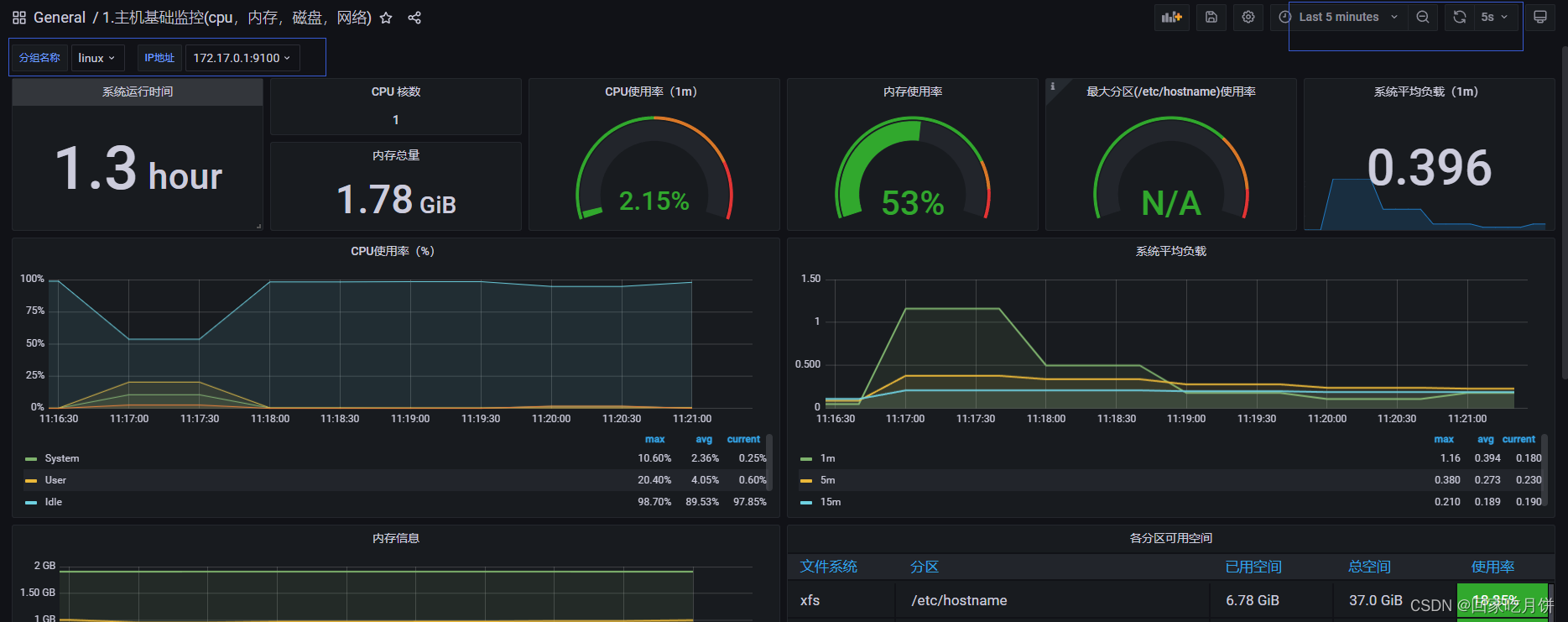Open the Last 5 minutes time picker
This screenshot has height=622, width=1568.
coord(1340,17)
